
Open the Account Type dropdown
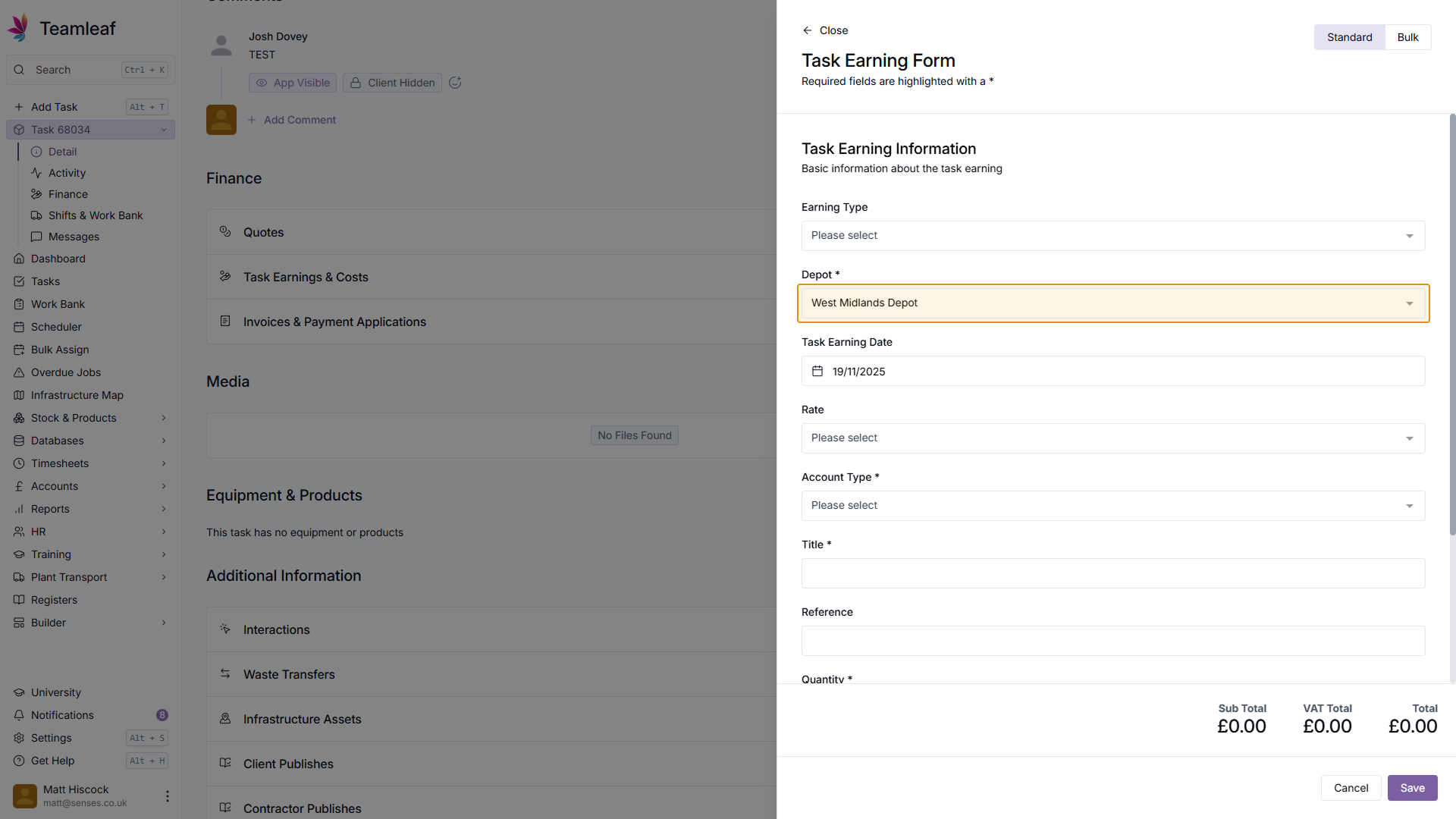click(1112, 506)
